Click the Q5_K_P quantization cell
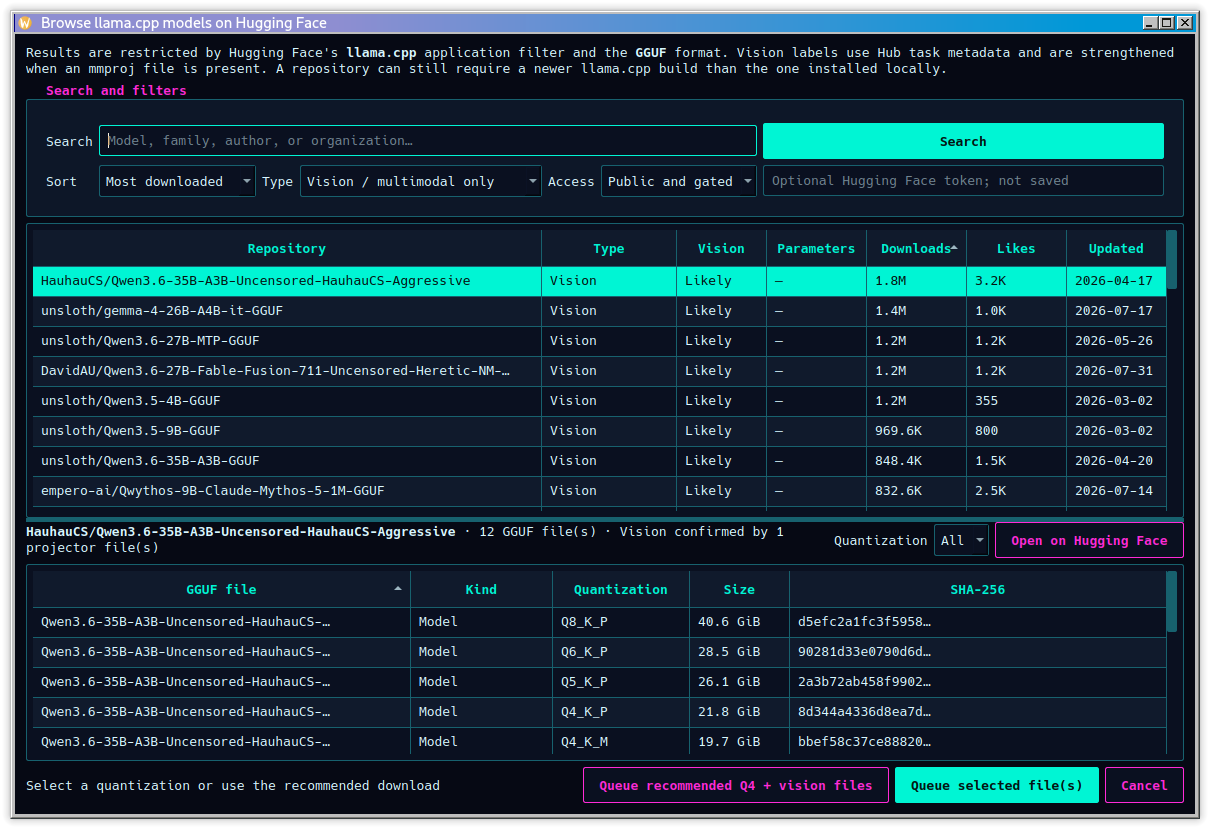 click(621, 682)
